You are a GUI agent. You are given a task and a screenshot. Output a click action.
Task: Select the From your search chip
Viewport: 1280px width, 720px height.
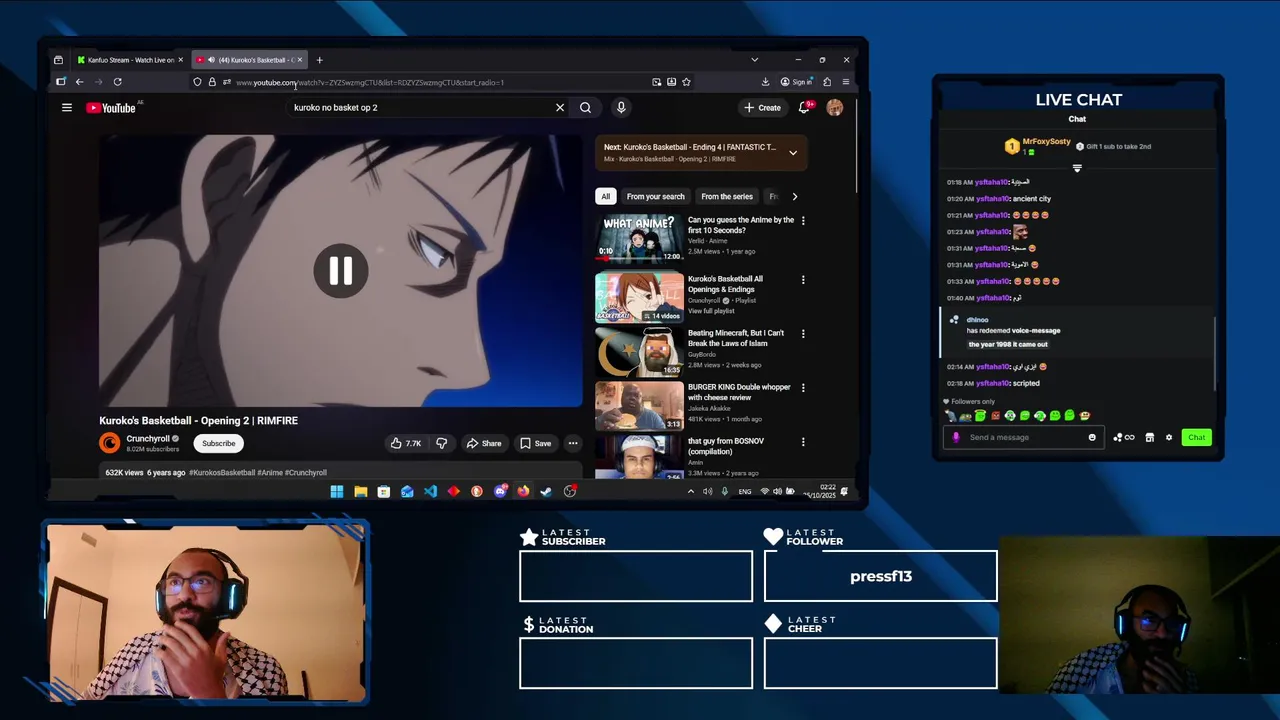655,197
